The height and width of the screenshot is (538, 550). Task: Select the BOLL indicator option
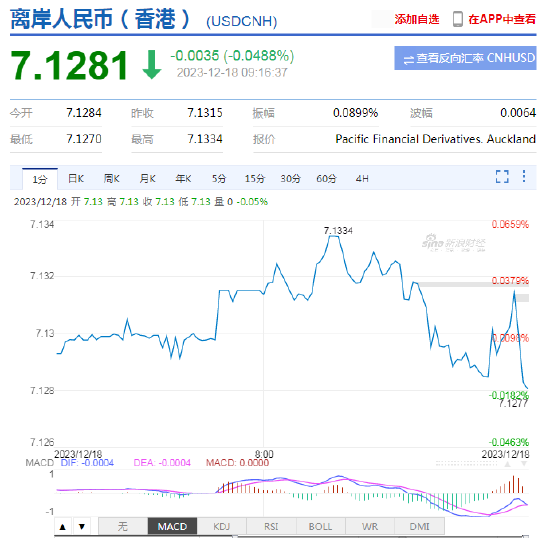pos(321,526)
